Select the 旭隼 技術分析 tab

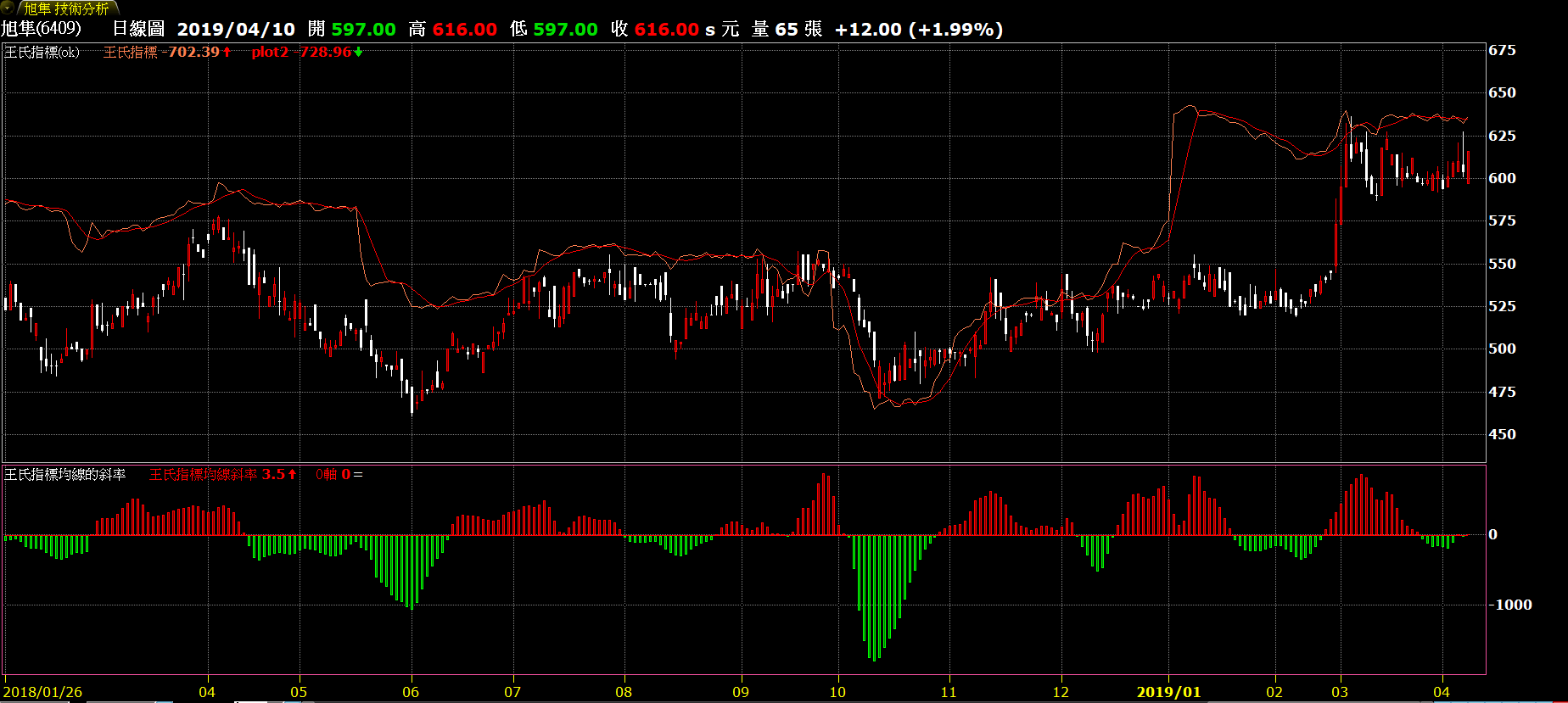tap(66, 8)
